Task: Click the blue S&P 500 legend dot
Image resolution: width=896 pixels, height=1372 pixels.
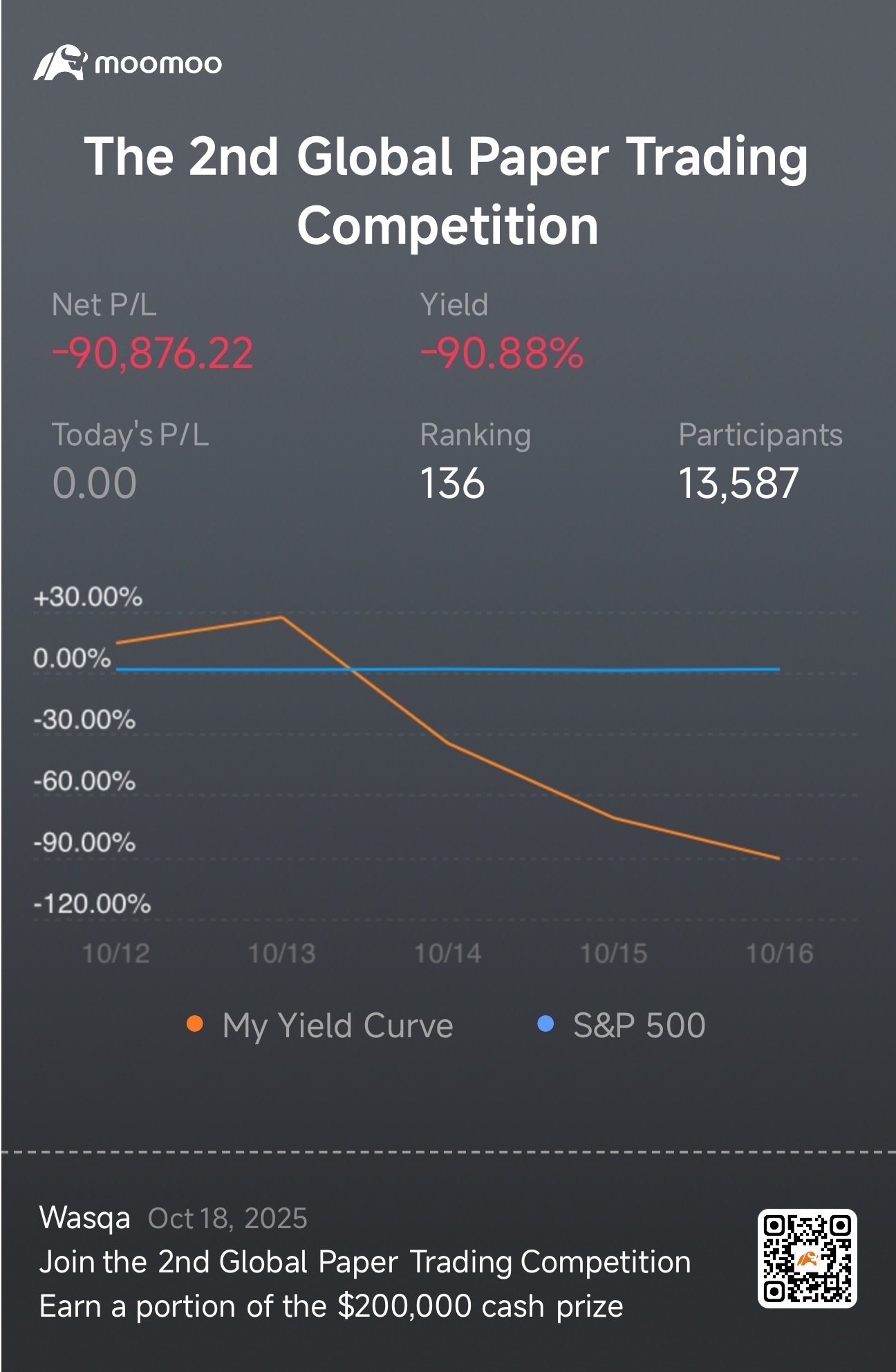Action: (x=545, y=1024)
